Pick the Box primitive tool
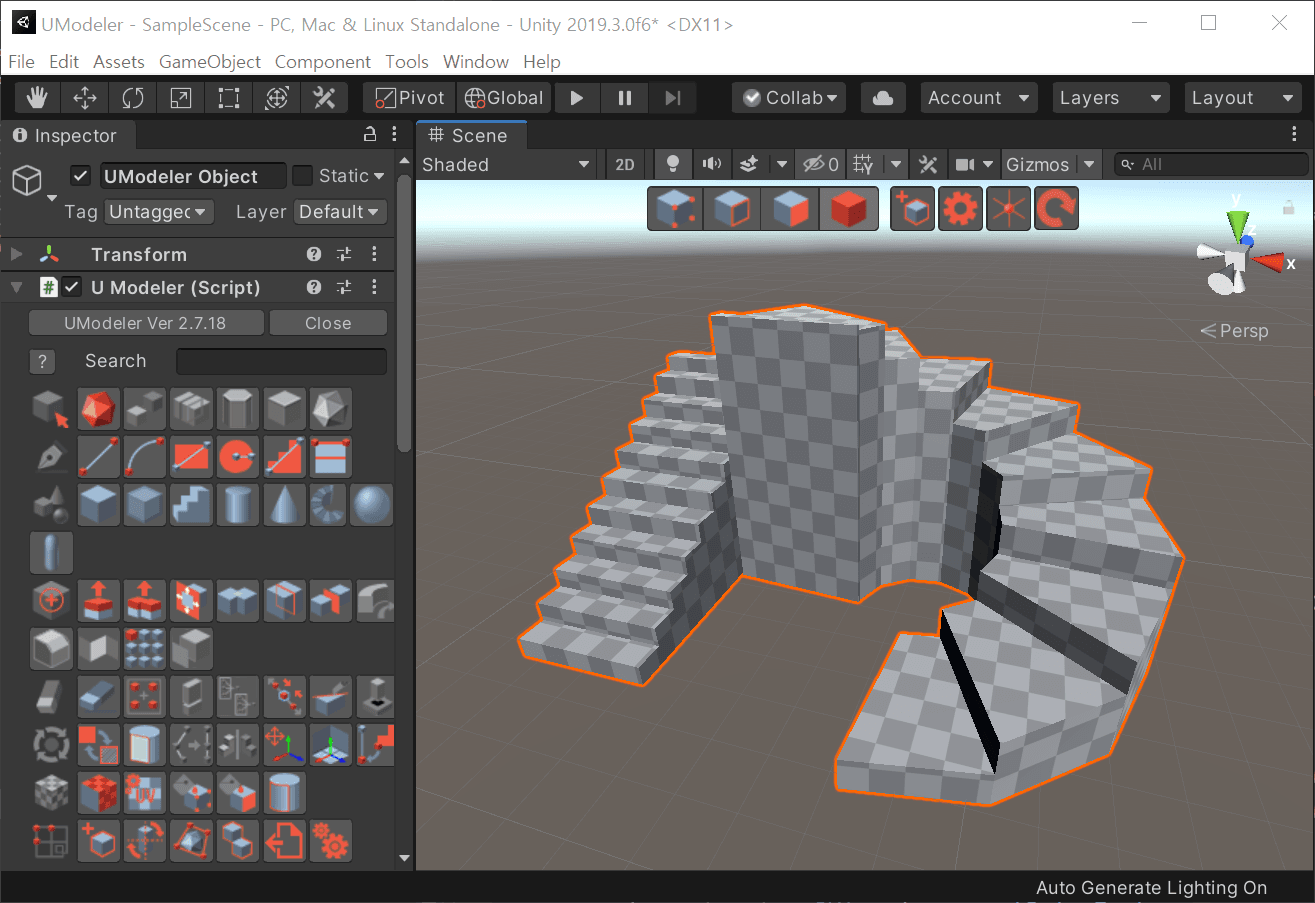The width and height of the screenshot is (1315, 903). point(98,505)
